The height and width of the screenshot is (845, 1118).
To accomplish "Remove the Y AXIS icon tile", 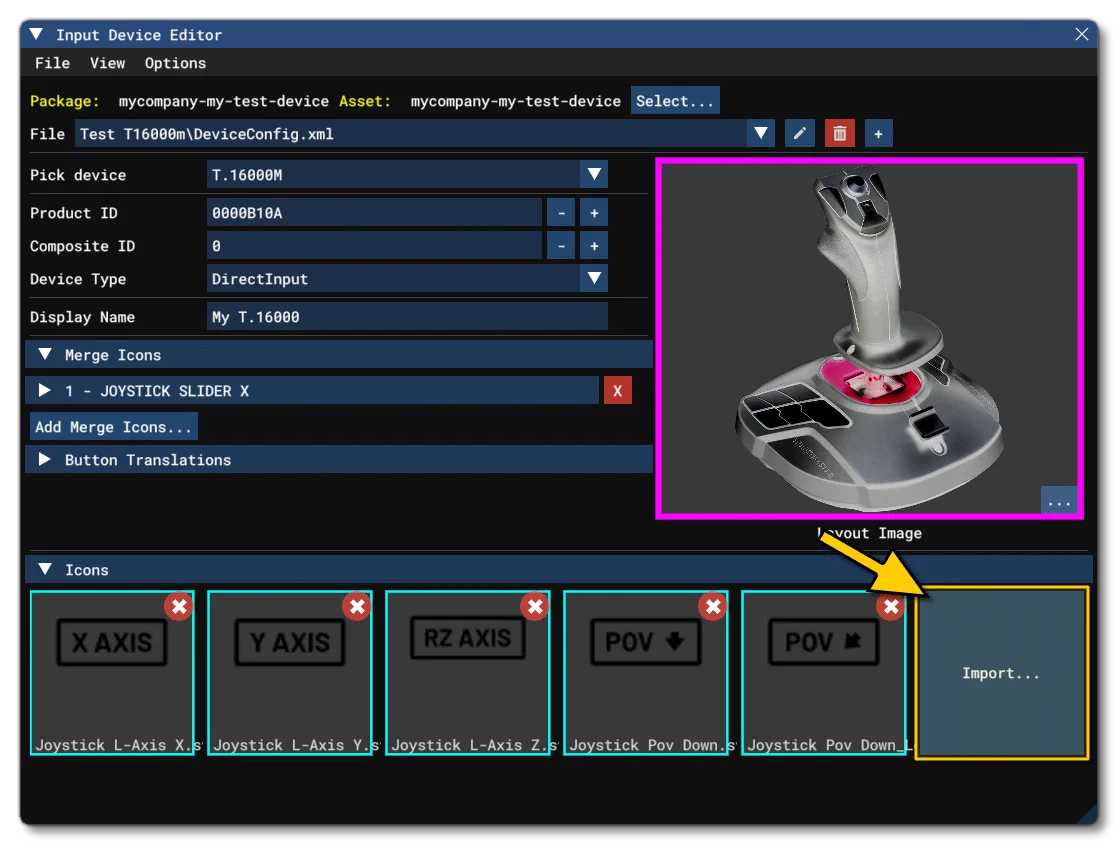I will (357, 607).
